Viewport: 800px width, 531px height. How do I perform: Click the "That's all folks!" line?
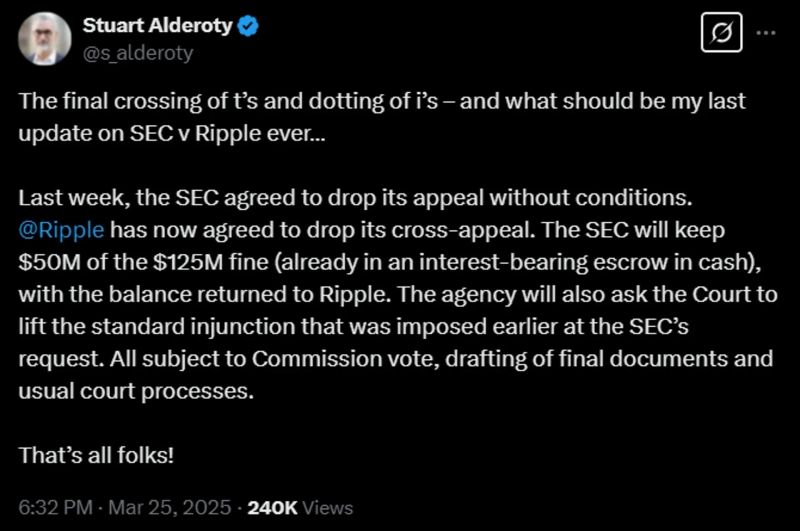(97, 455)
